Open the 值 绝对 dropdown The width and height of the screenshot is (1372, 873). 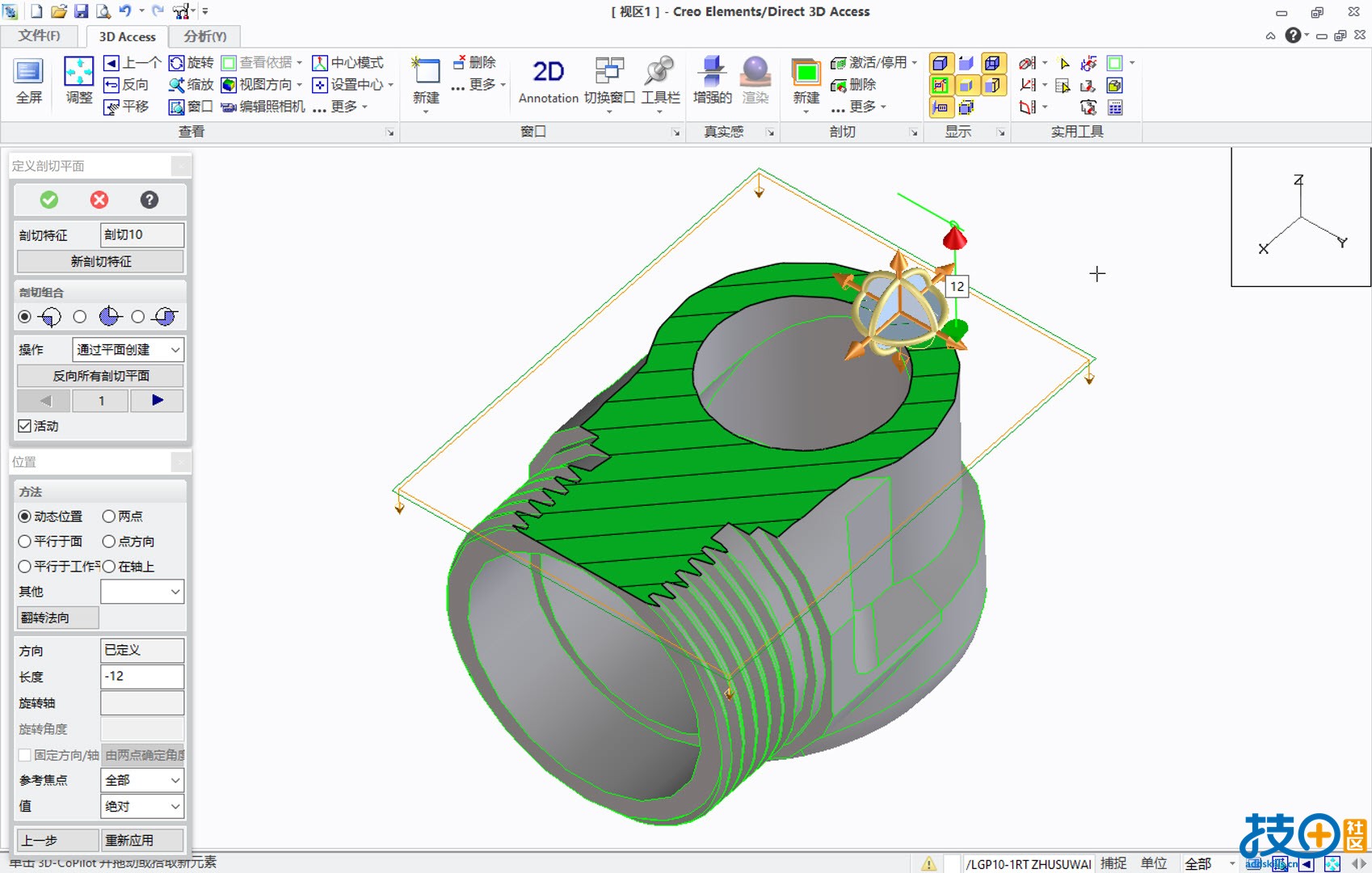(142, 806)
